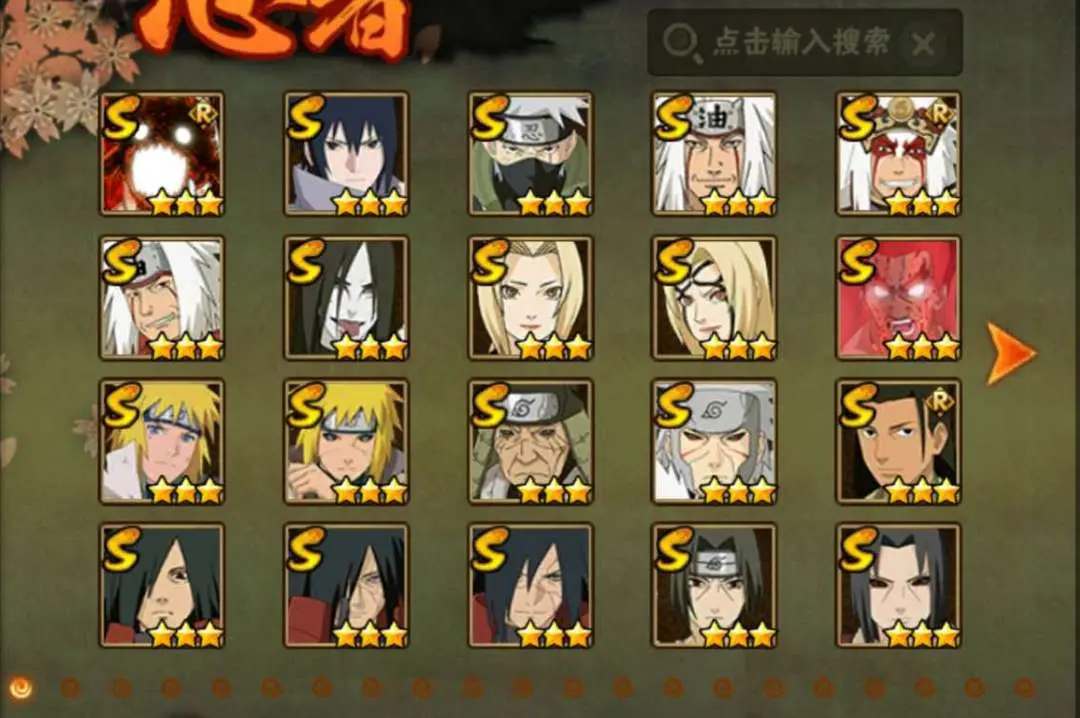The image size is (1080, 718).
Task: Select the red-skinned Might Guy portrait
Action: (898, 298)
